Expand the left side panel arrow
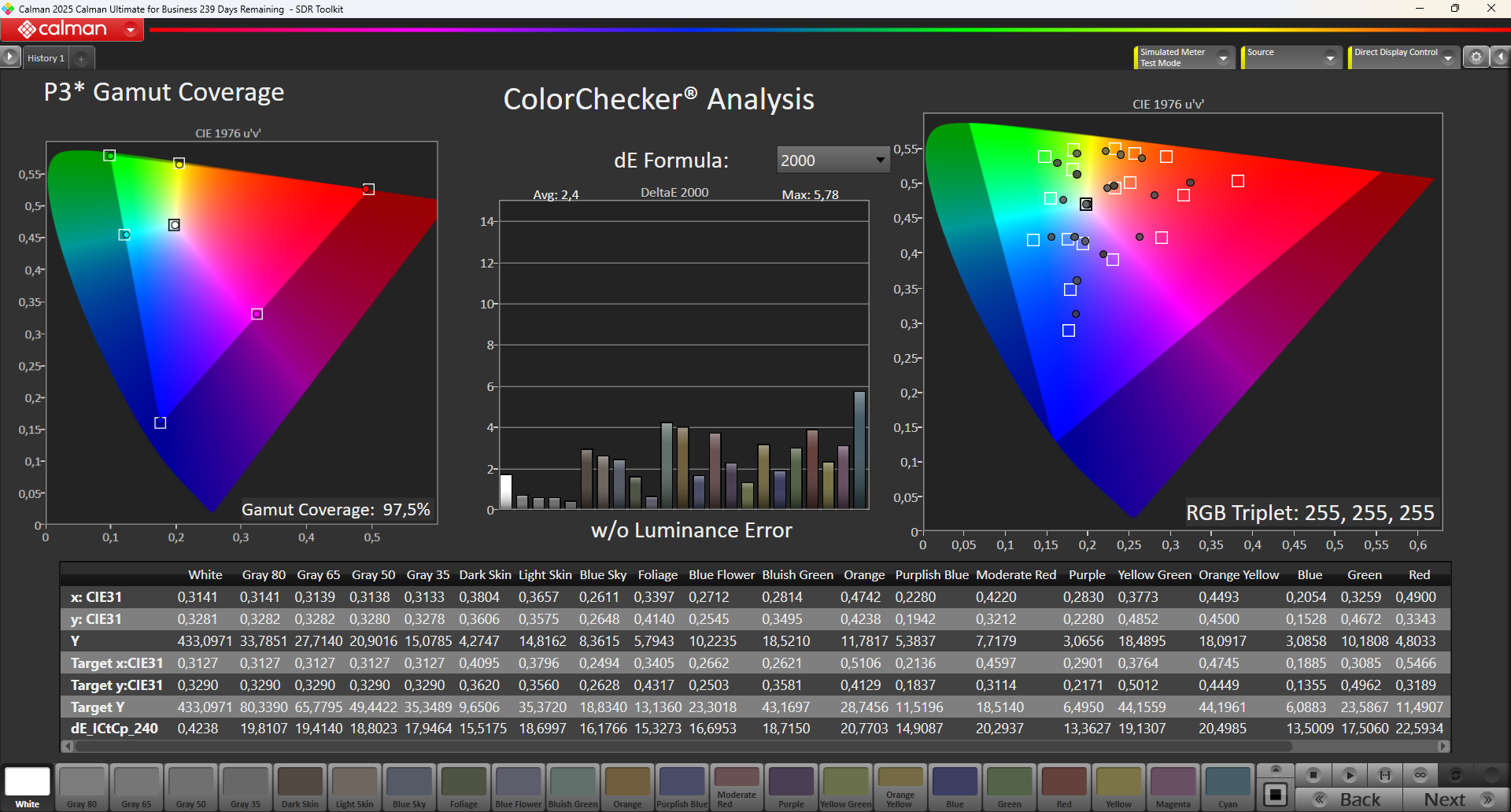The image size is (1511, 812). pyautogui.click(x=9, y=57)
